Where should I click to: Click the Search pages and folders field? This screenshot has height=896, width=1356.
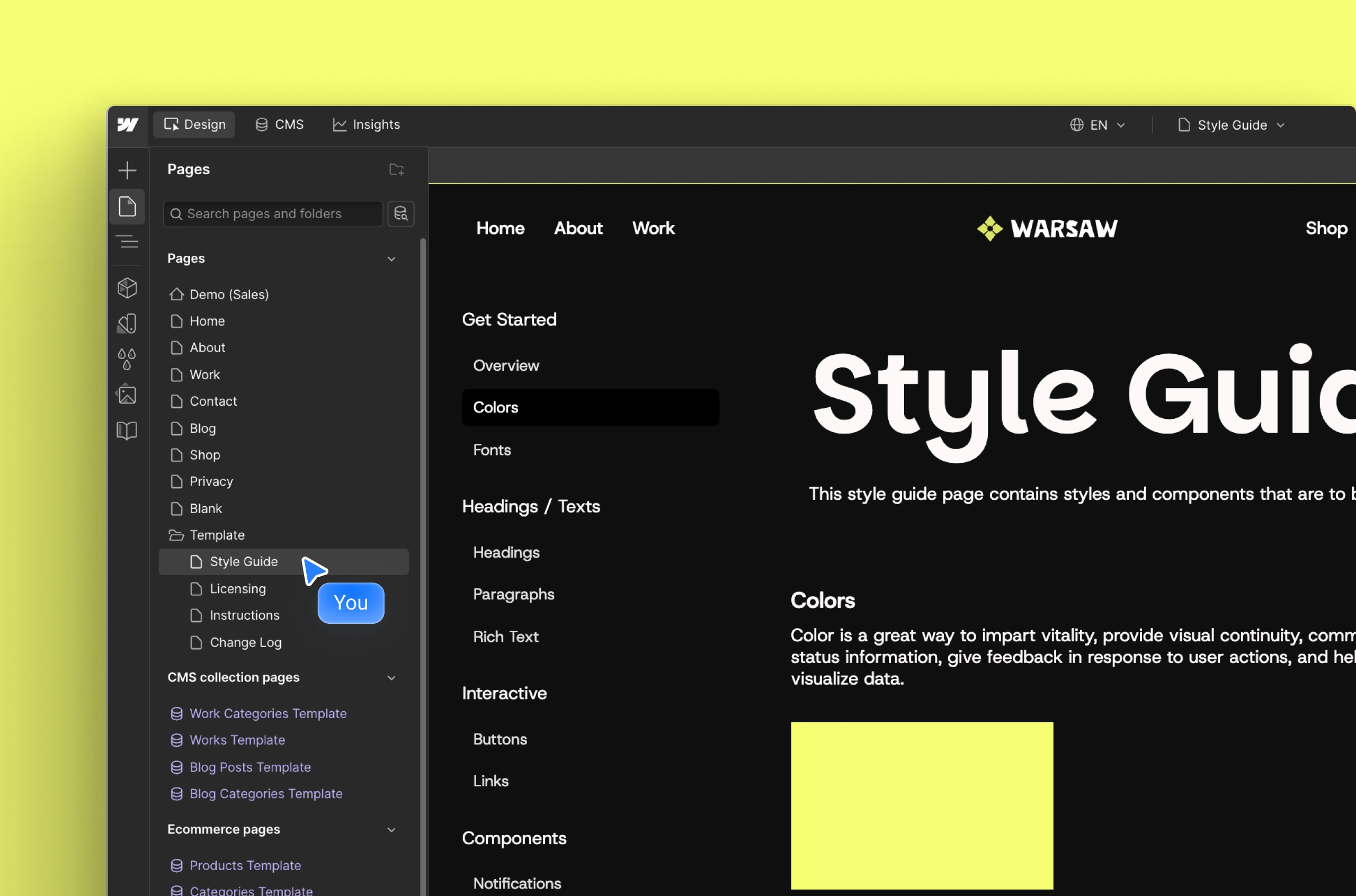tap(272, 213)
